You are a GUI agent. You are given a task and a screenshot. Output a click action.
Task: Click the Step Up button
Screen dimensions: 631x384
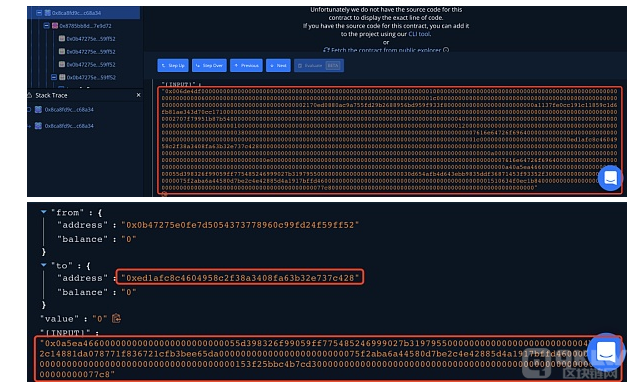173,65
